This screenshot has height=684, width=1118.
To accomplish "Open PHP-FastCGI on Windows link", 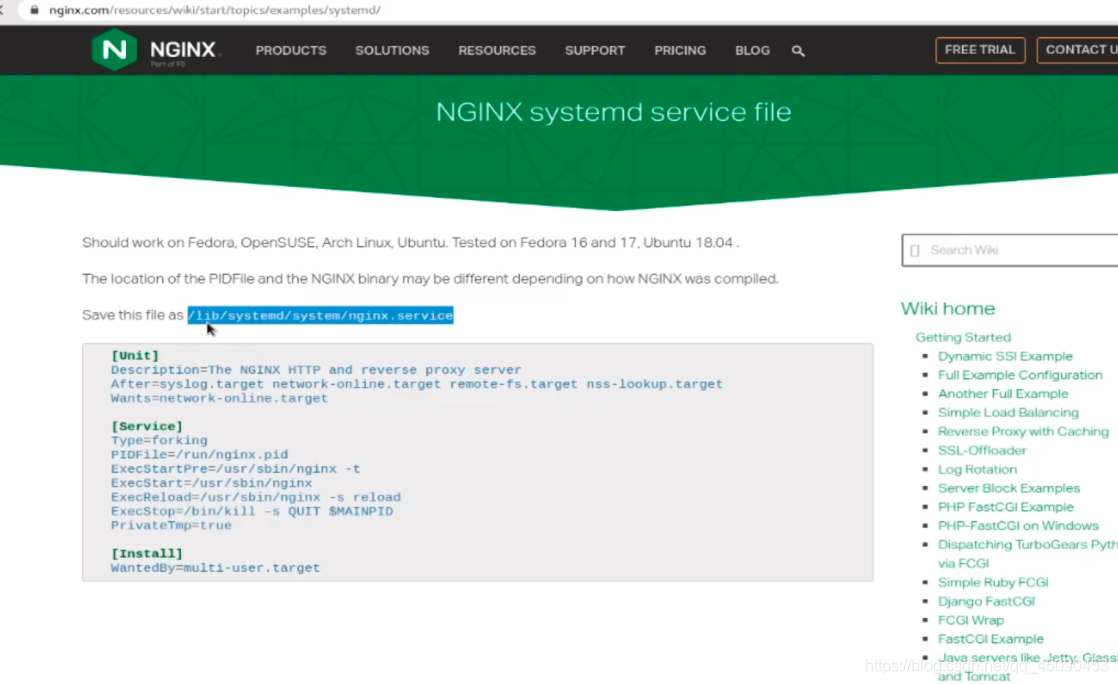I will pos(1018,526).
